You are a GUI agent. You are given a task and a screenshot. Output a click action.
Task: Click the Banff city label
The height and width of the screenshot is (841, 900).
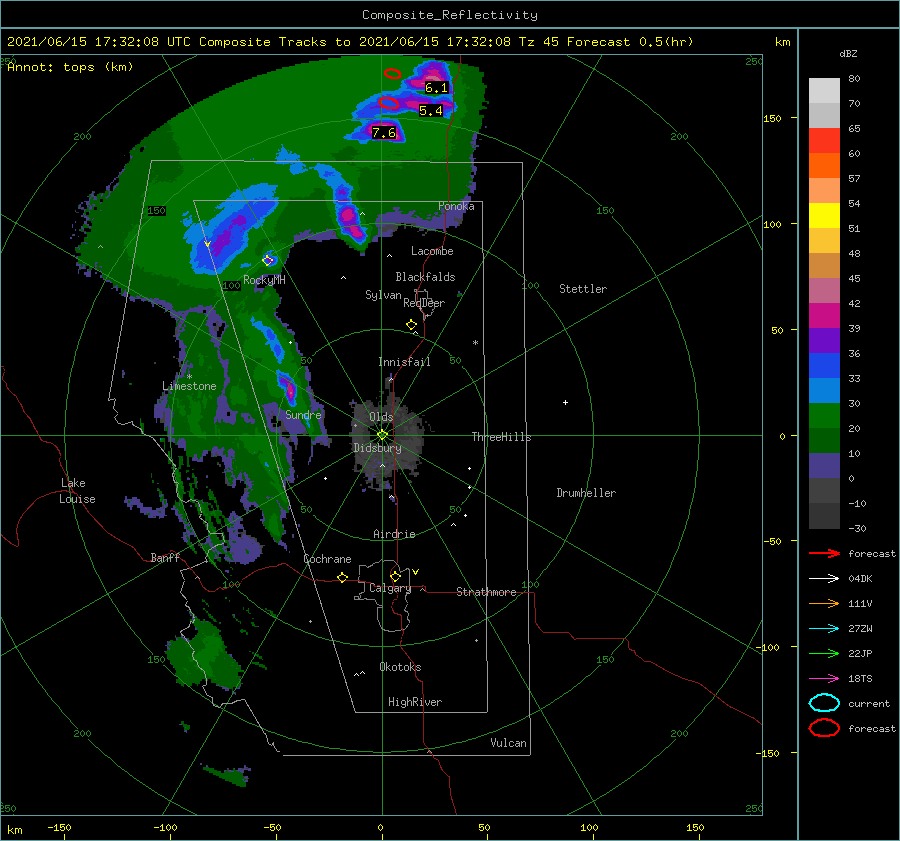point(165,557)
